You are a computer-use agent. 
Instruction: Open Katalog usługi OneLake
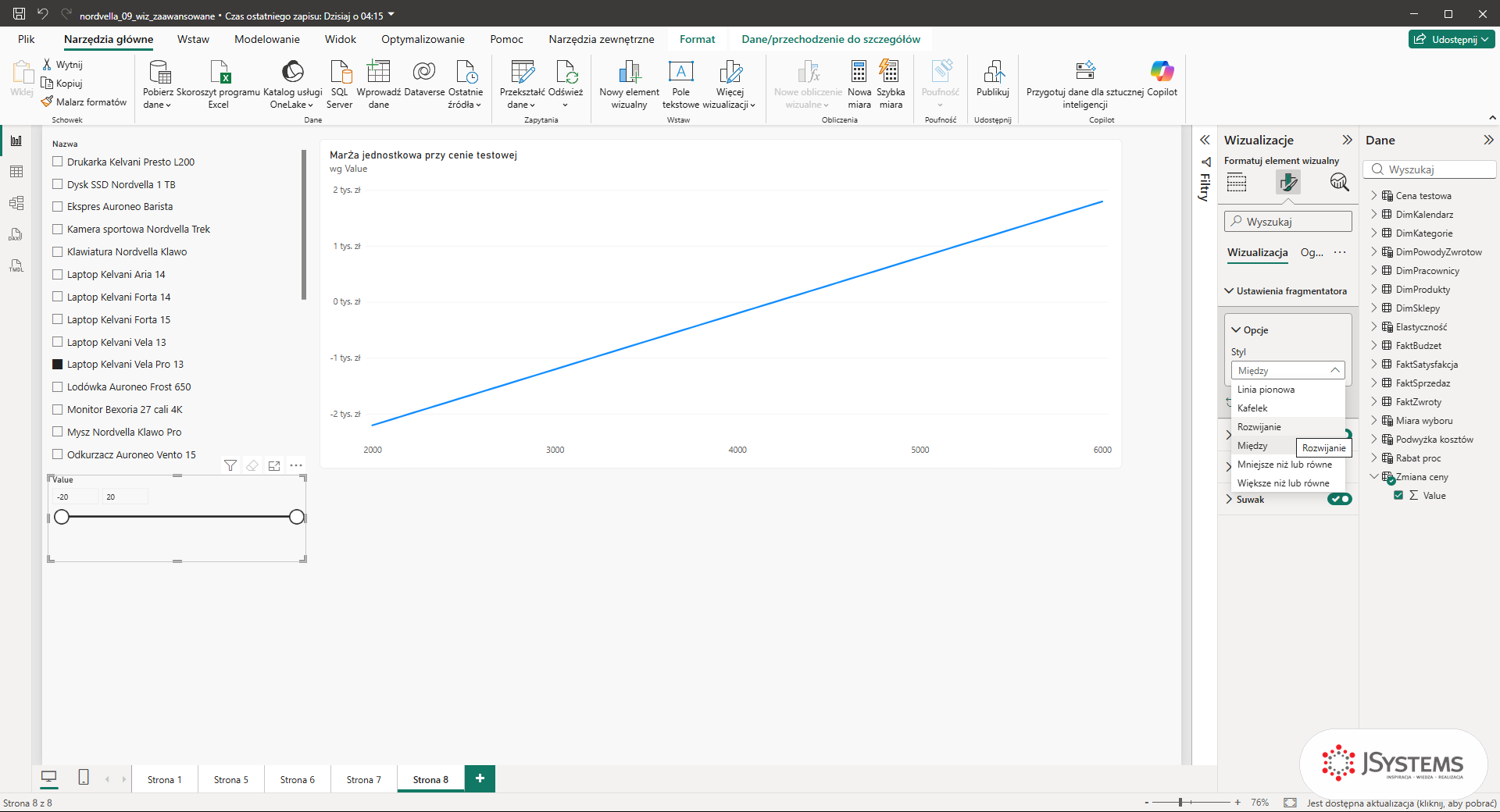coord(292,84)
